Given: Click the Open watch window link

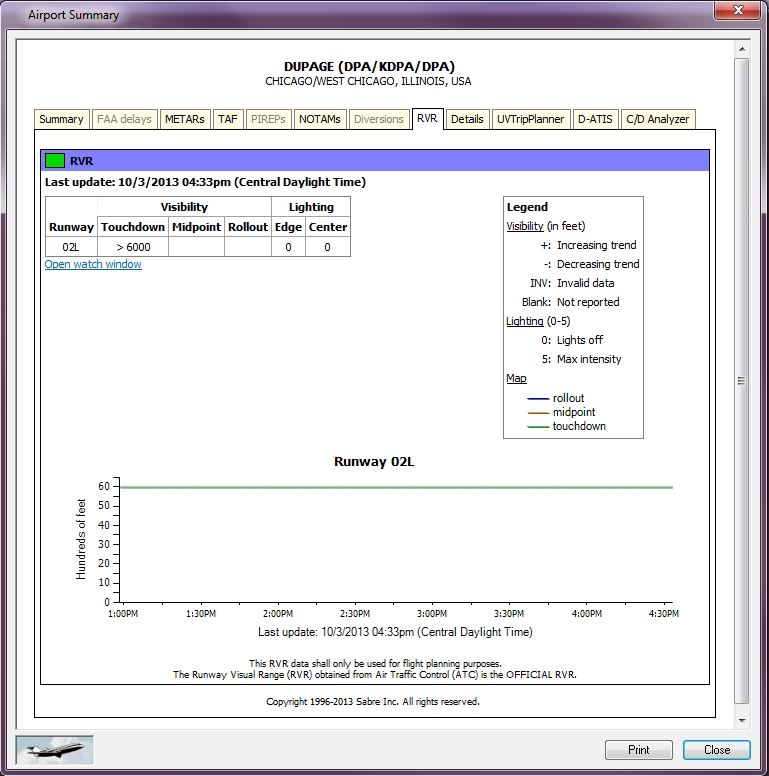Looking at the screenshot, I should [93, 265].
